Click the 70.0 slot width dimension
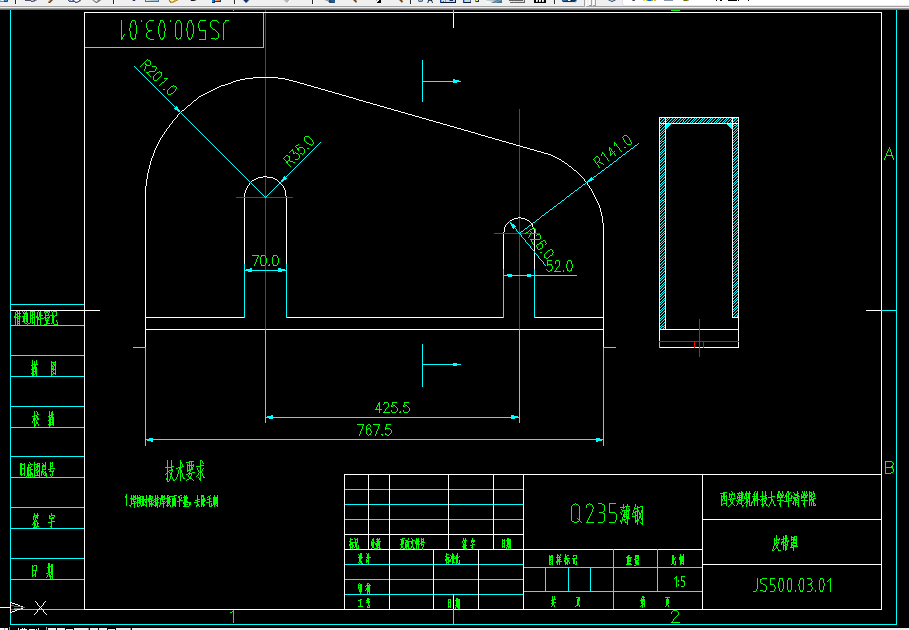 coord(266,261)
